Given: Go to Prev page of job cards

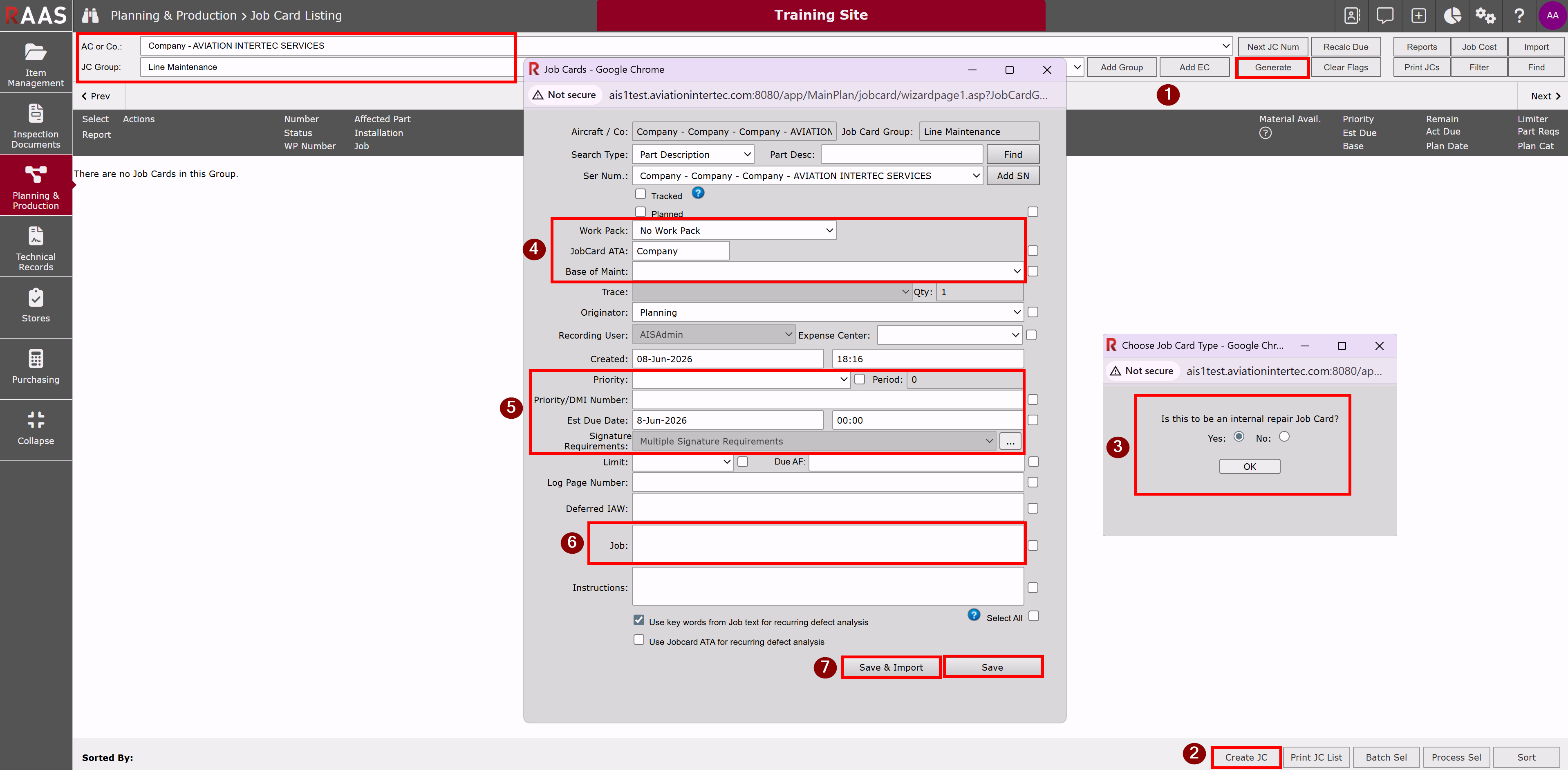Looking at the screenshot, I should [96, 96].
